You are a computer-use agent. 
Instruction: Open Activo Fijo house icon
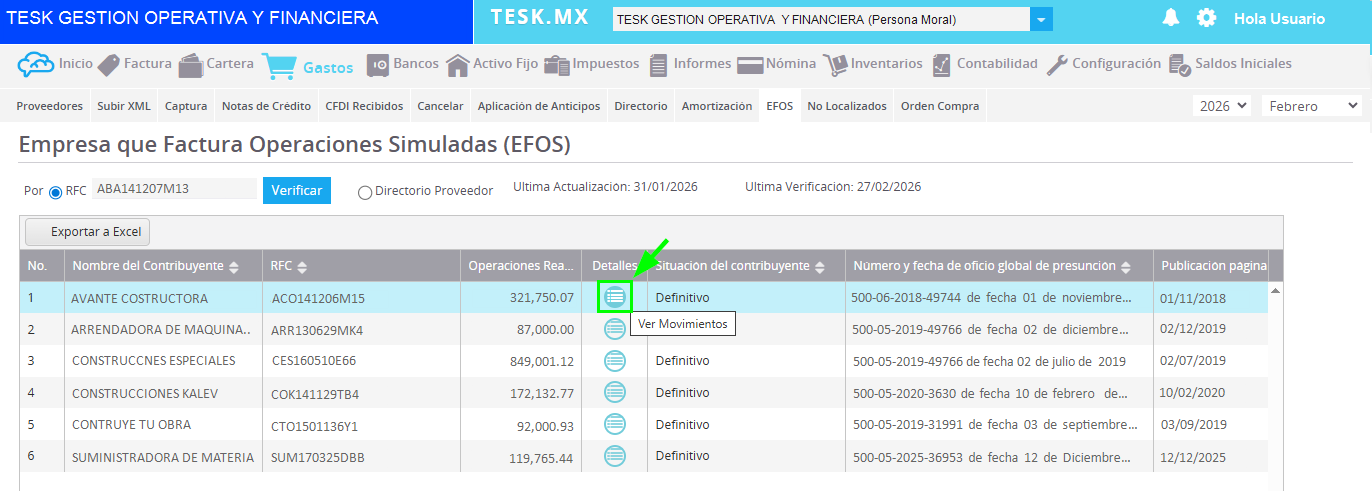point(458,66)
